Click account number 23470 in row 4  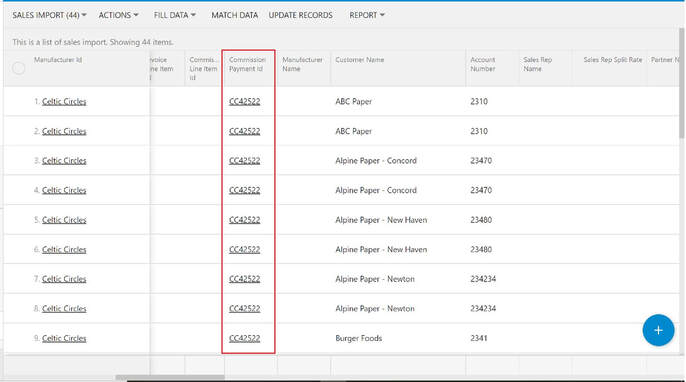[x=481, y=190]
